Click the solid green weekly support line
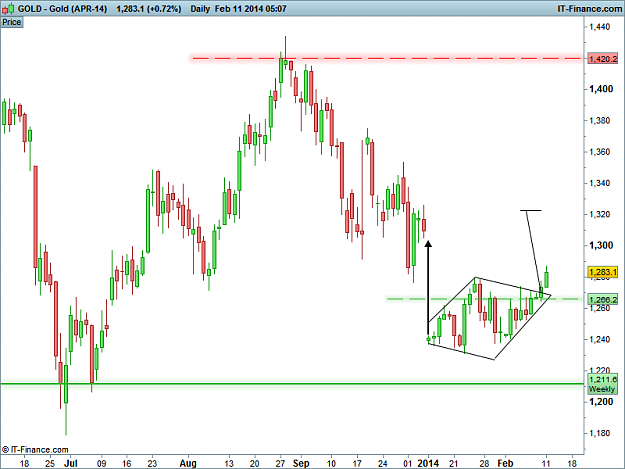The height and width of the screenshot is (469, 625). pos(292,384)
